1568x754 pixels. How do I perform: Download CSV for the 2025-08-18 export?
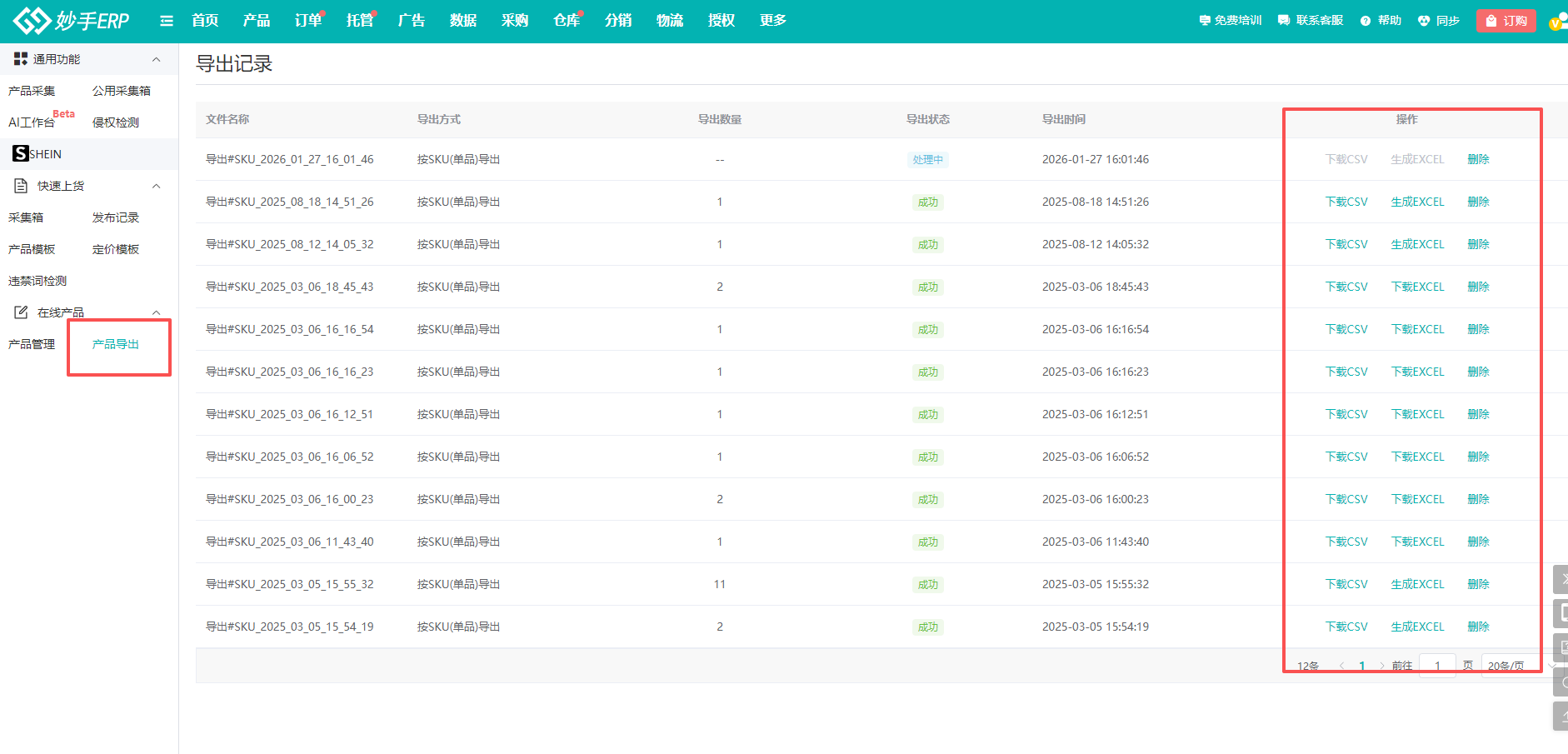click(x=1346, y=202)
